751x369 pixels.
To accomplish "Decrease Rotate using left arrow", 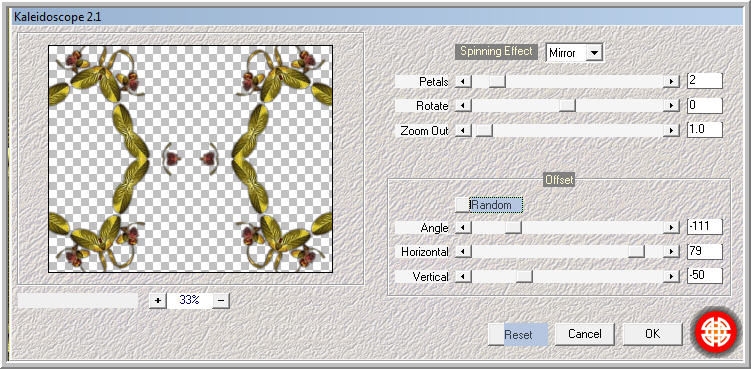I will 463,106.
